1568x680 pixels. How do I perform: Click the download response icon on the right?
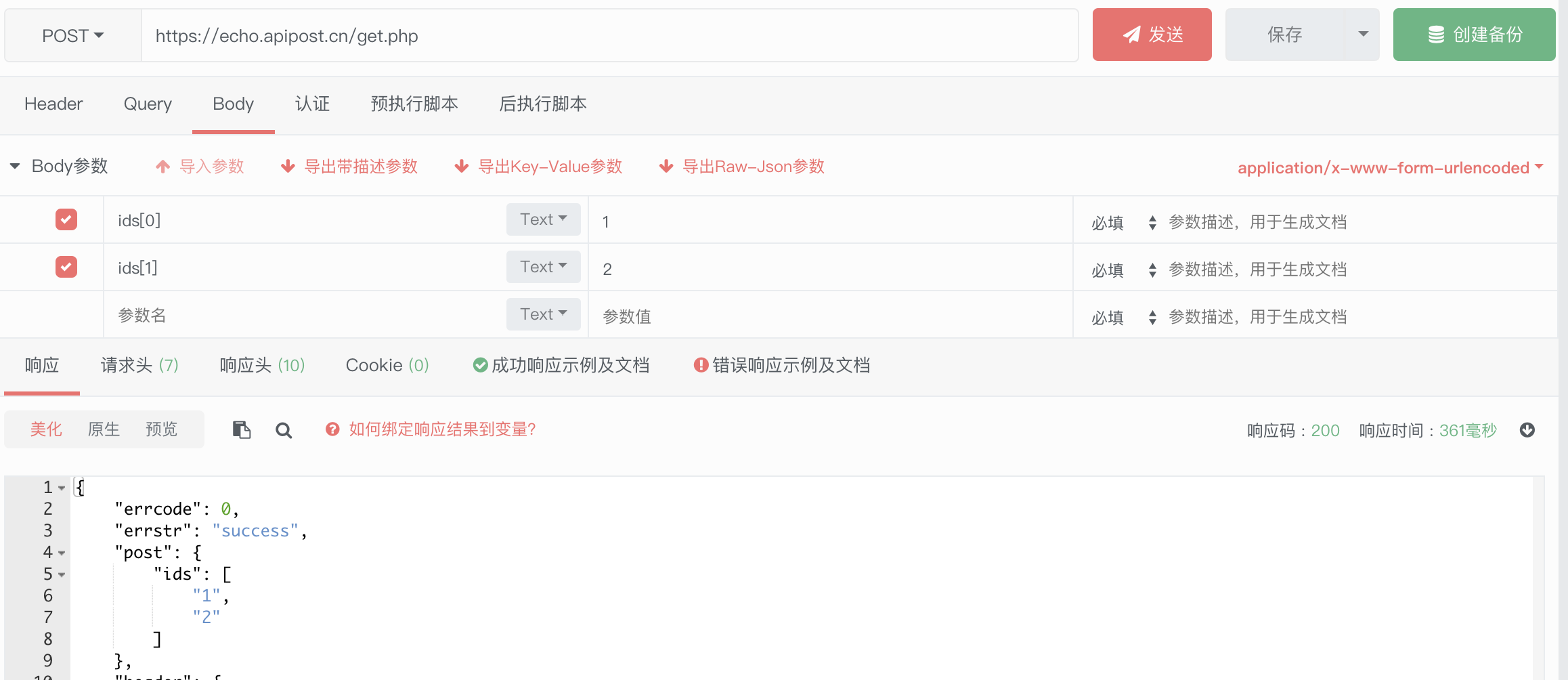tap(1527, 429)
